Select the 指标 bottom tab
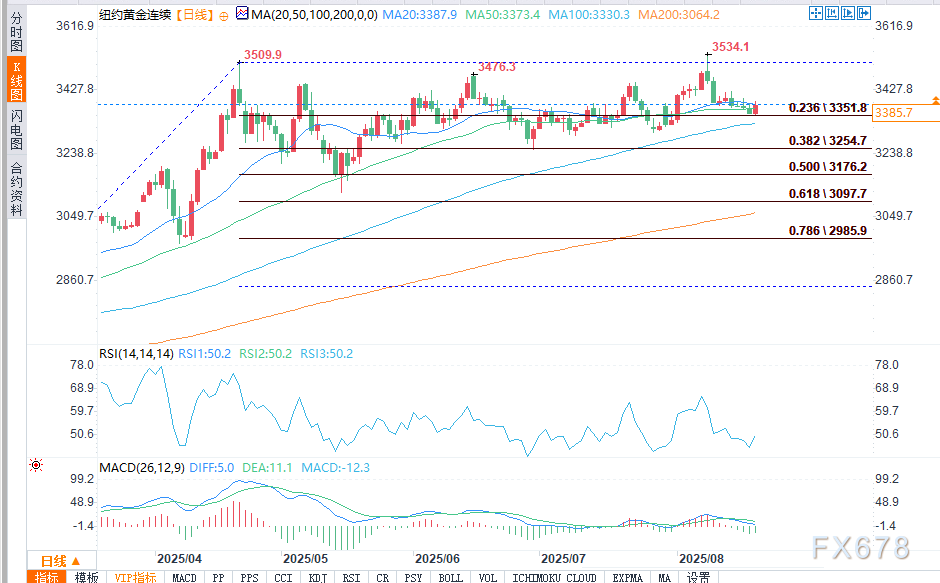This screenshot has height=583, width=940. click(46, 577)
